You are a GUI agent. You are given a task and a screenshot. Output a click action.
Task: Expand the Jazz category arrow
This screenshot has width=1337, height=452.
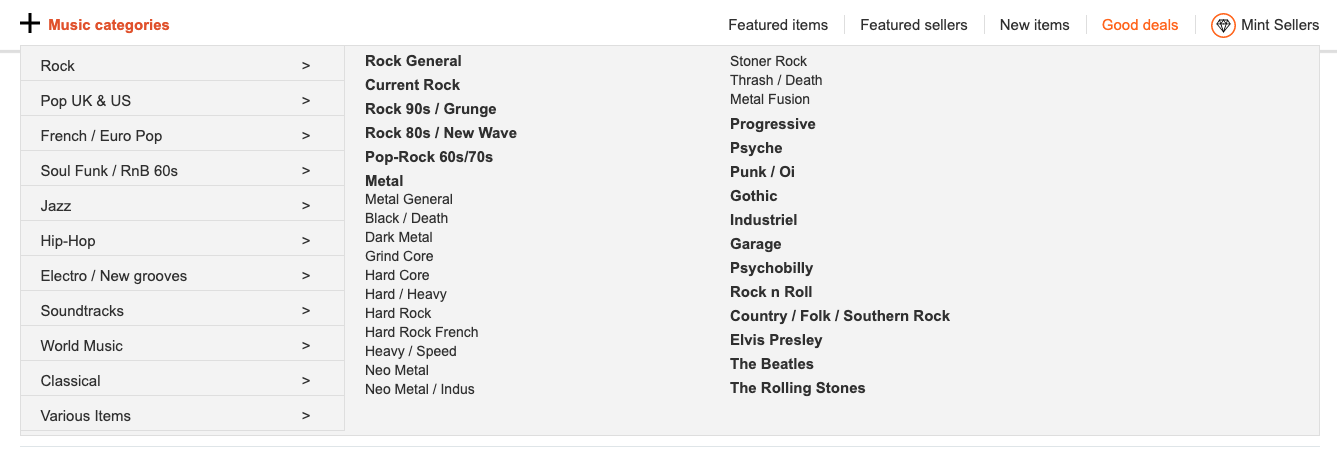point(306,206)
